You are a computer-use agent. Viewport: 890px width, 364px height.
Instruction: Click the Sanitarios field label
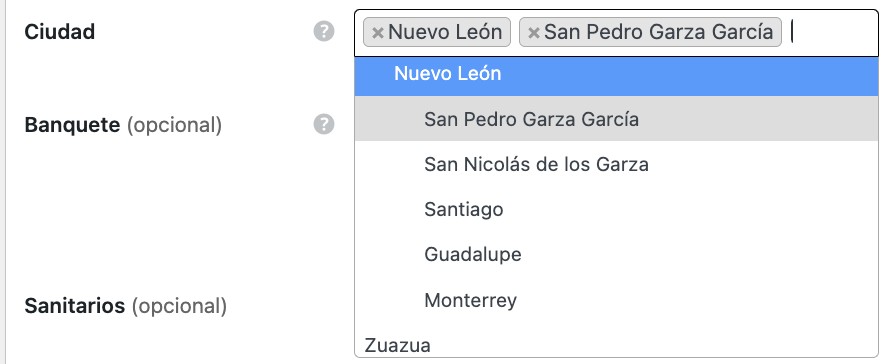pos(74,306)
